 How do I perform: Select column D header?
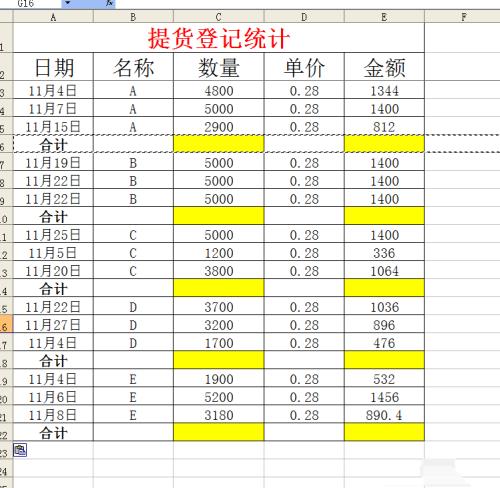pyautogui.click(x=304, y=17)
